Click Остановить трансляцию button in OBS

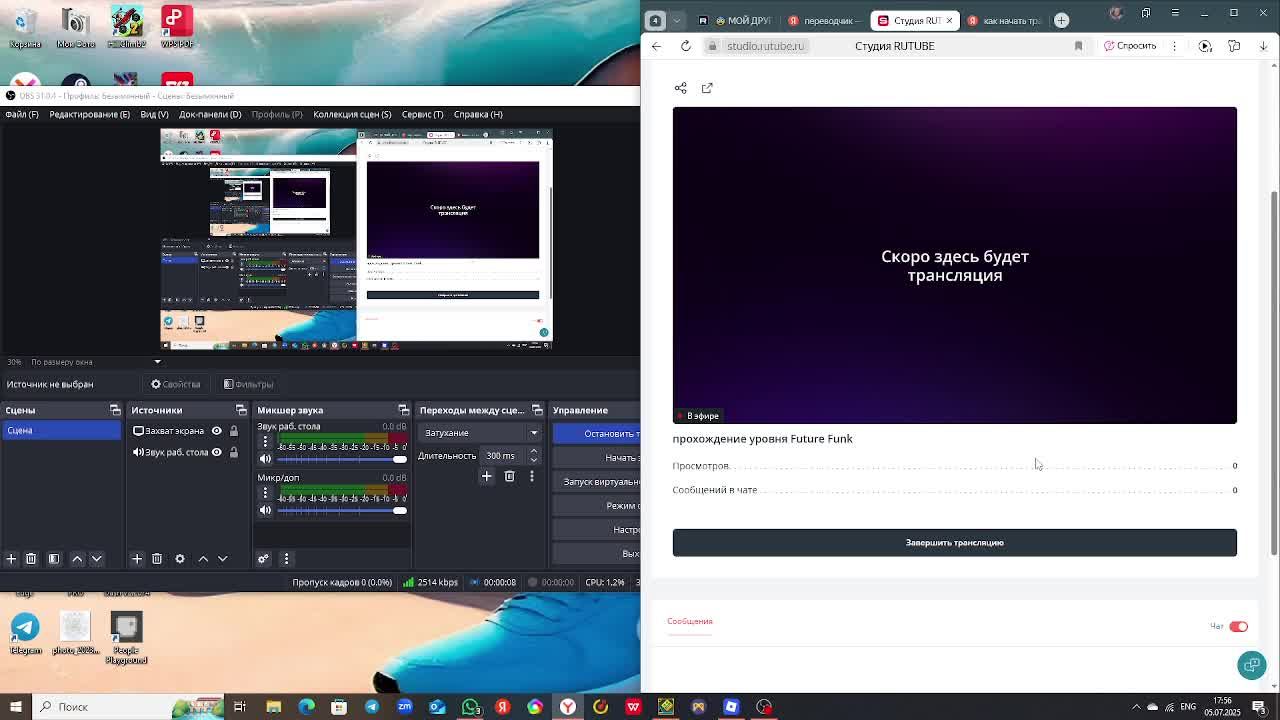(597, 433)
